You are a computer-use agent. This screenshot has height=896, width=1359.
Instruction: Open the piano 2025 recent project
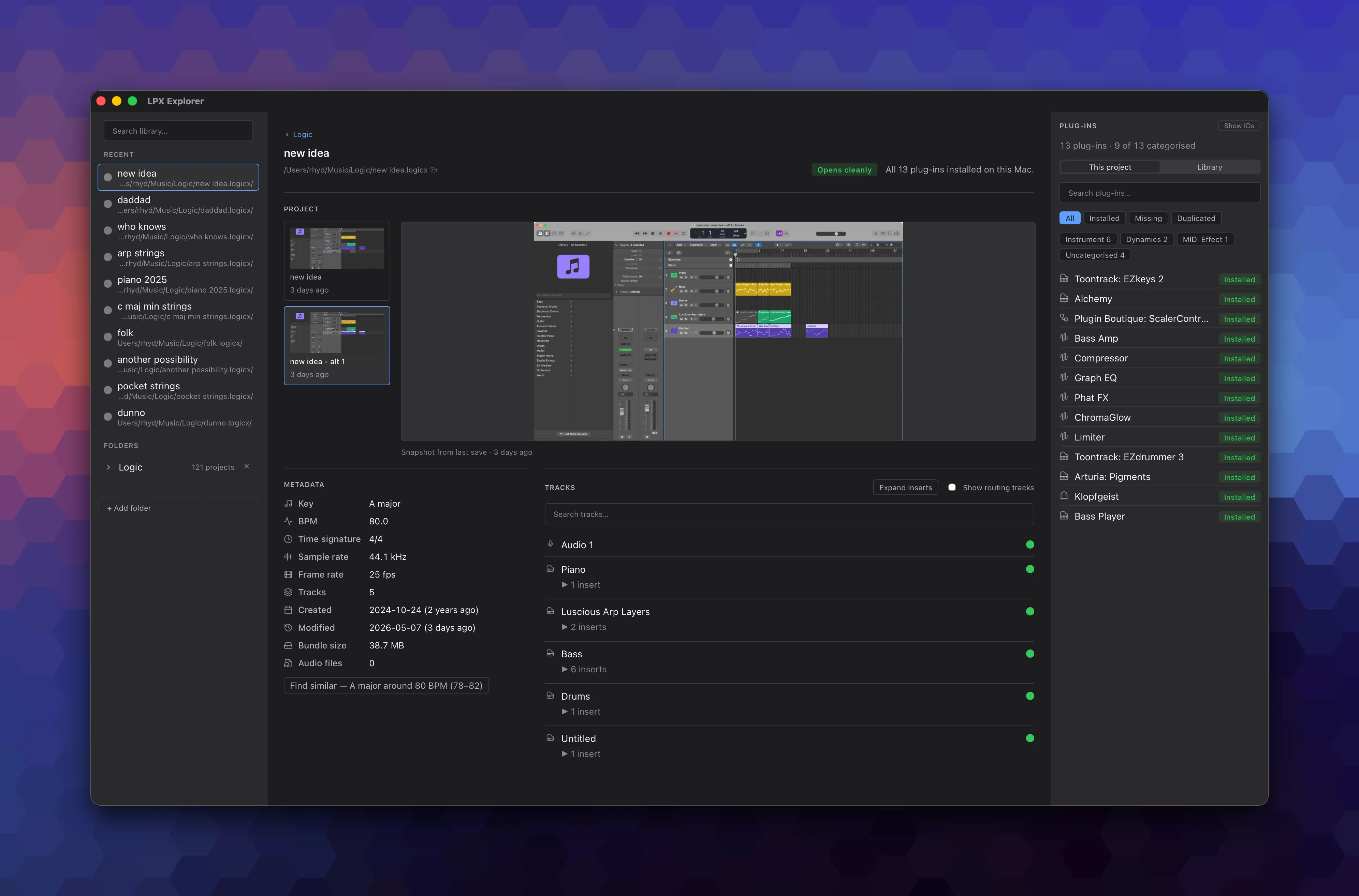click(x=178, y=284)
